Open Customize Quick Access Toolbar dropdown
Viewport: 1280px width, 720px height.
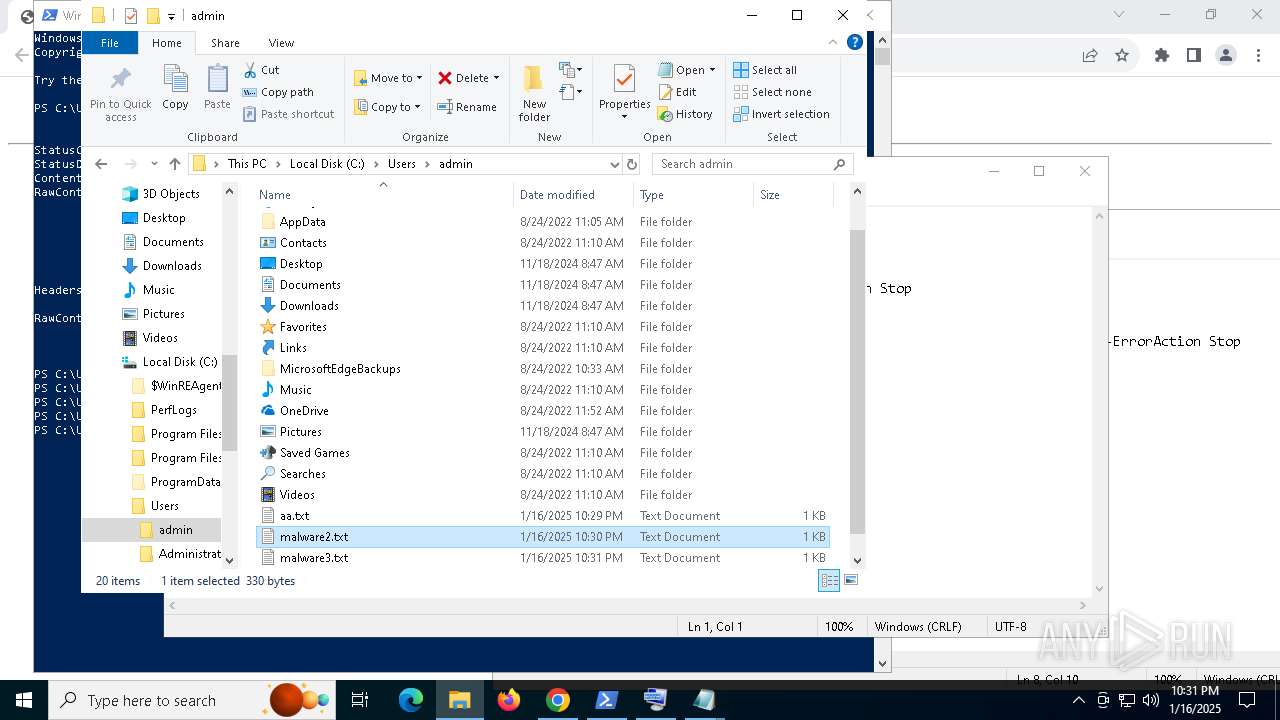pos(171,16)
